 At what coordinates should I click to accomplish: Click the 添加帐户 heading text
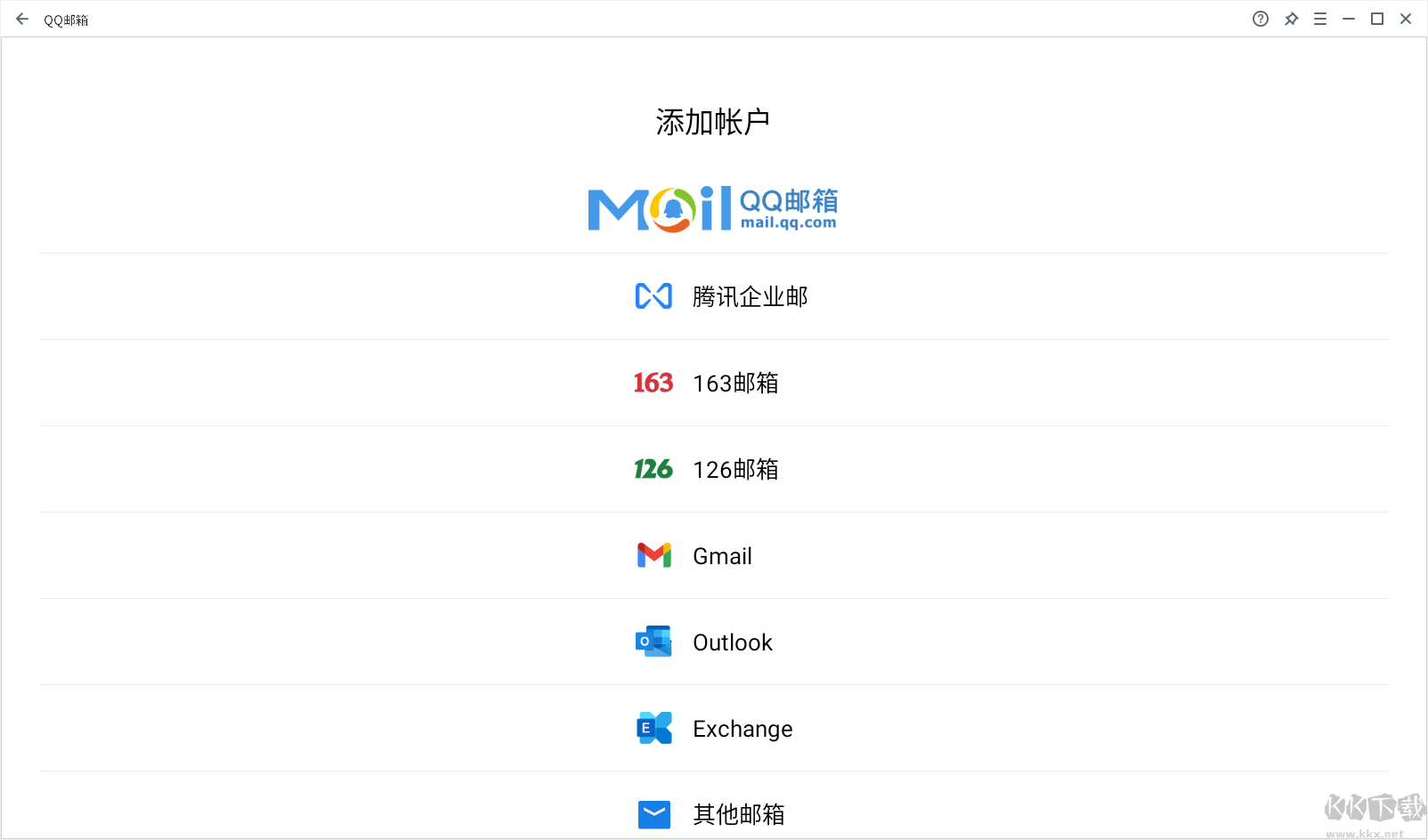coord(713,122)
